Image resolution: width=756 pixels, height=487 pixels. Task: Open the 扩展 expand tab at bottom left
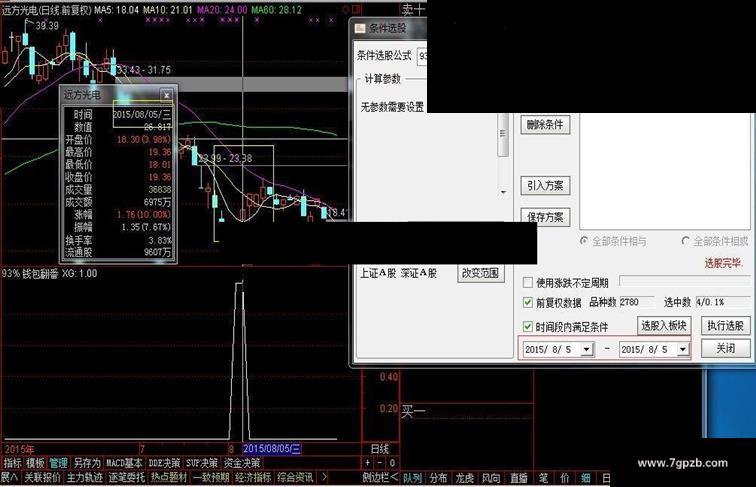pyautogui.click(x=9, y=477)
